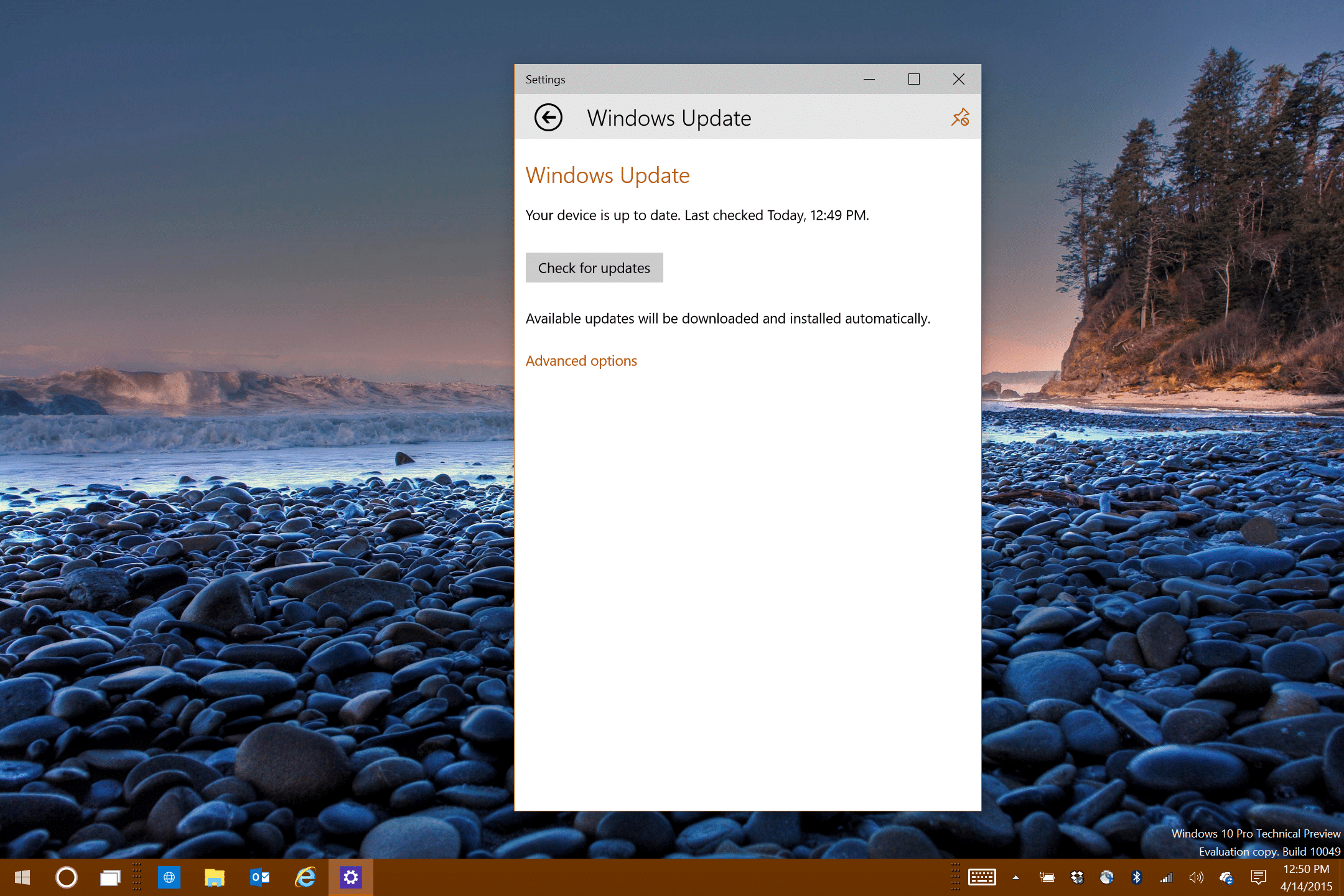The image size is (1344, 896).
Task: Open the Advanced options link
Action: click(x=581, y=361)
